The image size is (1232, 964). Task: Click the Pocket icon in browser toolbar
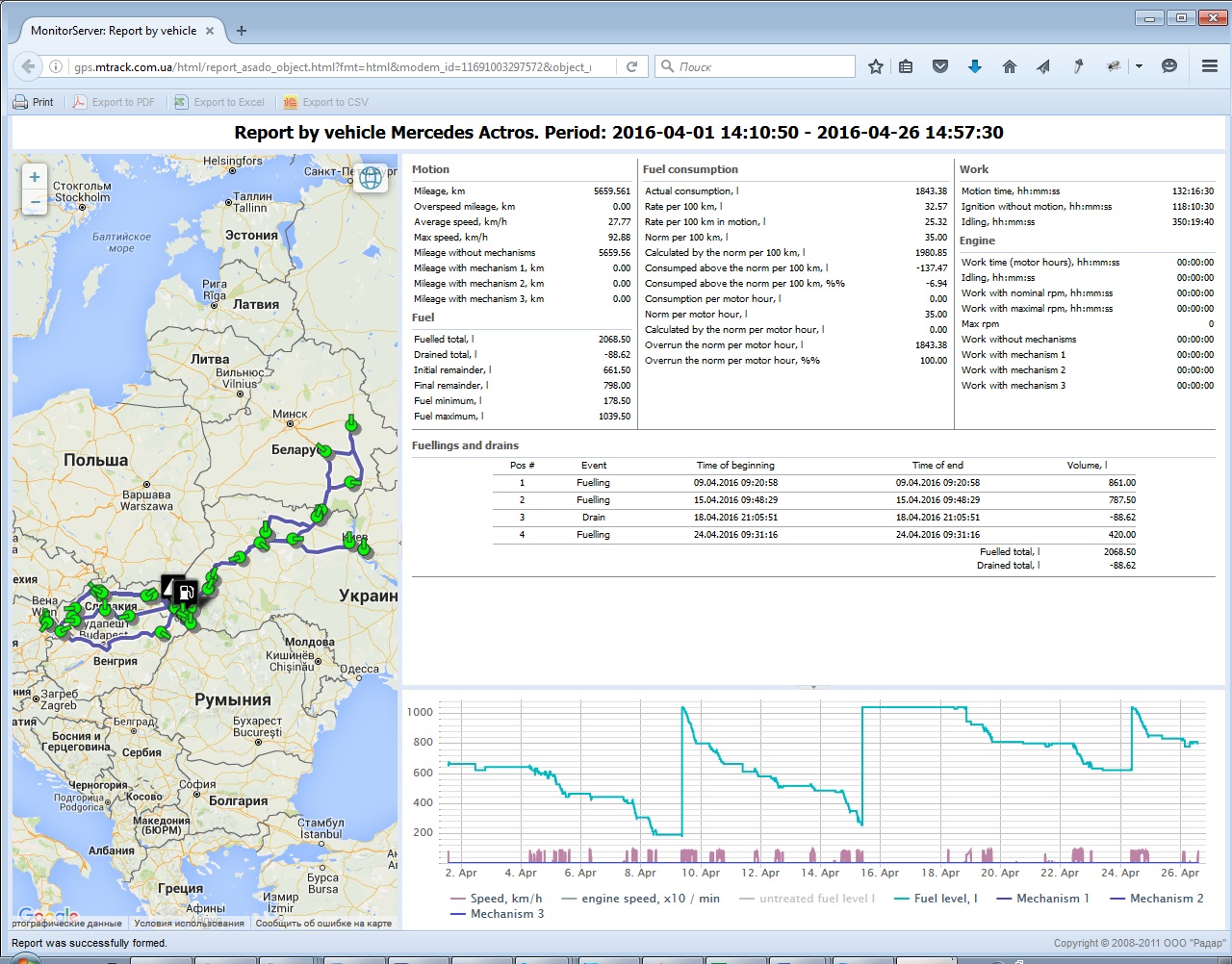pos(940,66)
